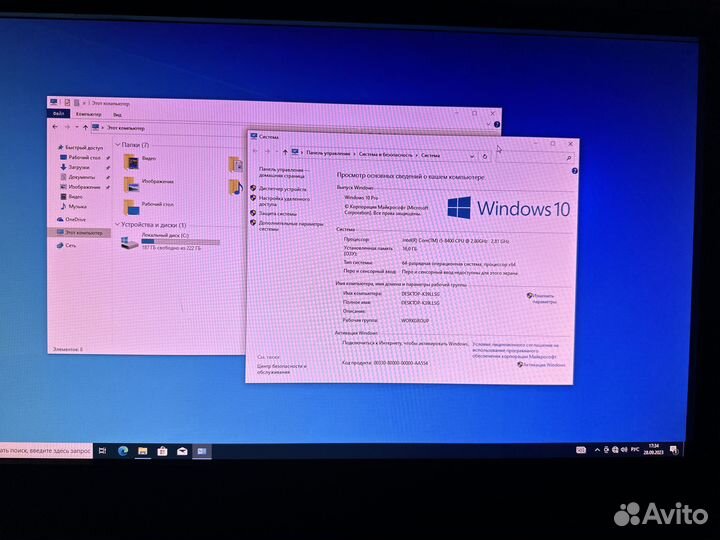The width and height of the screenshot is (720, 540).
Task: Open Task View on the taskbar
Action: (x=103, y=451)
